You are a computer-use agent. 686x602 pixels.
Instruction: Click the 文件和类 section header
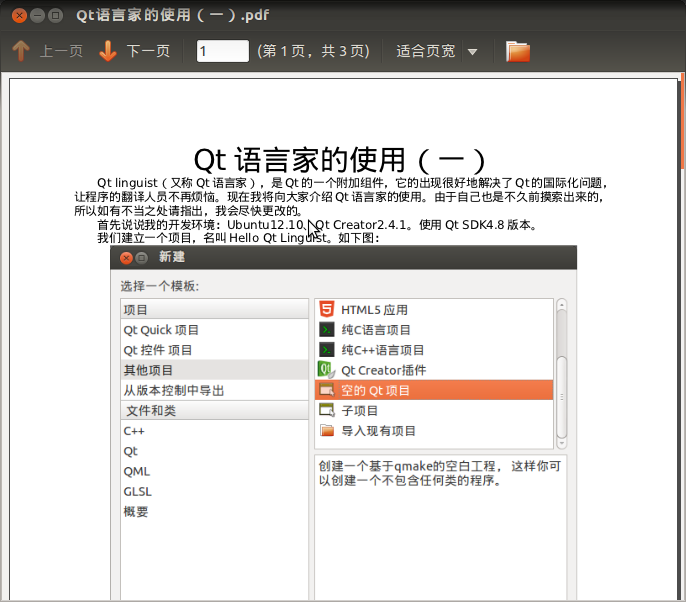click(214, 410)
